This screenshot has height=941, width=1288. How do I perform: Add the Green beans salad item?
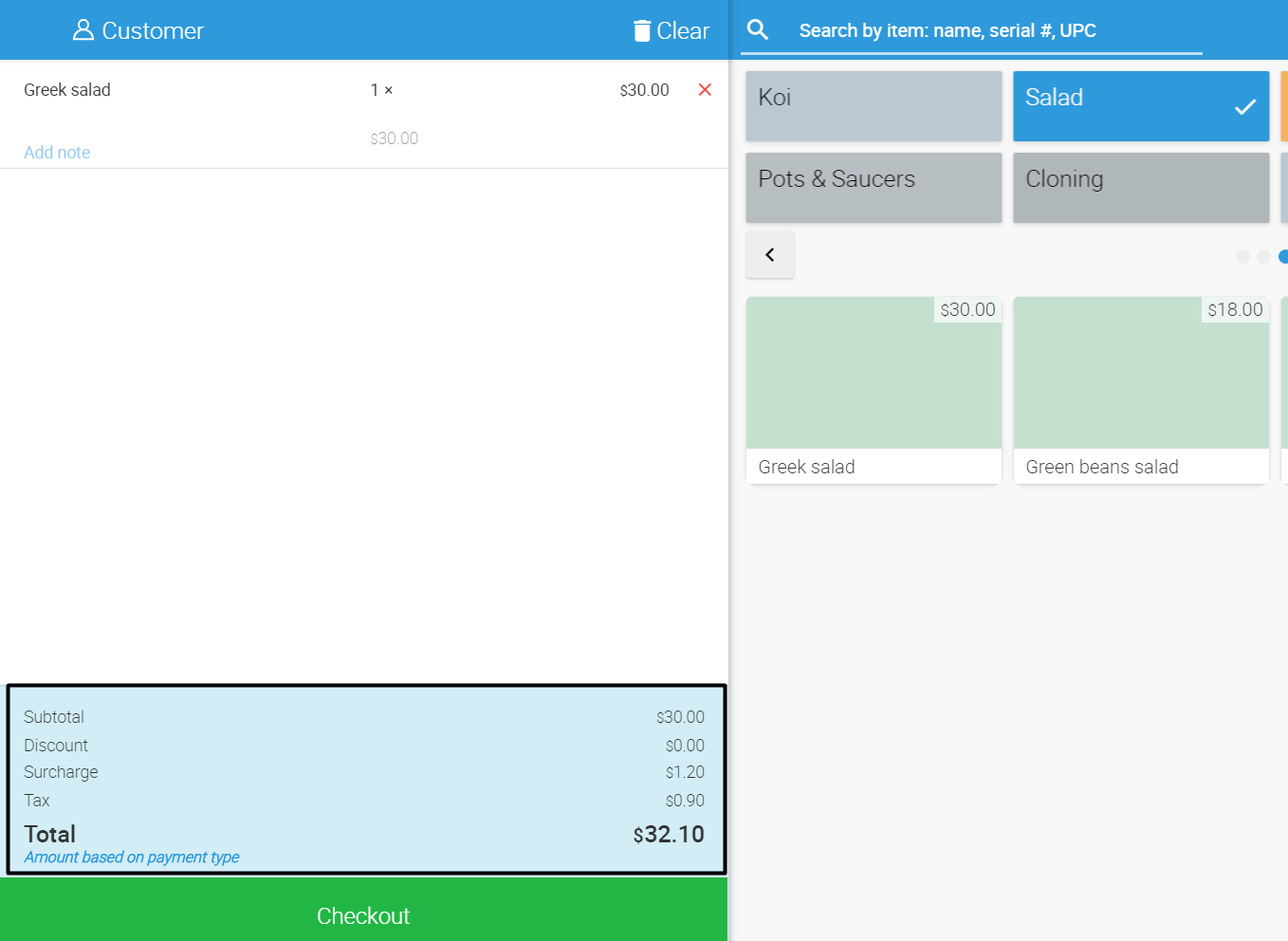tap(1140, 390)
